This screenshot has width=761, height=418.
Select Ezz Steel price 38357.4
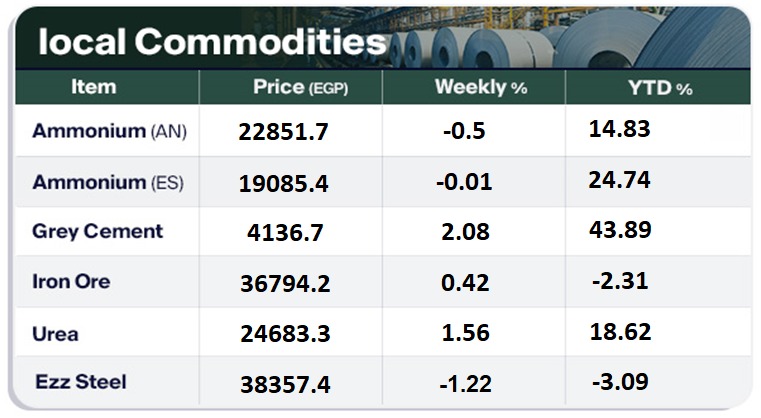point(285,384)
